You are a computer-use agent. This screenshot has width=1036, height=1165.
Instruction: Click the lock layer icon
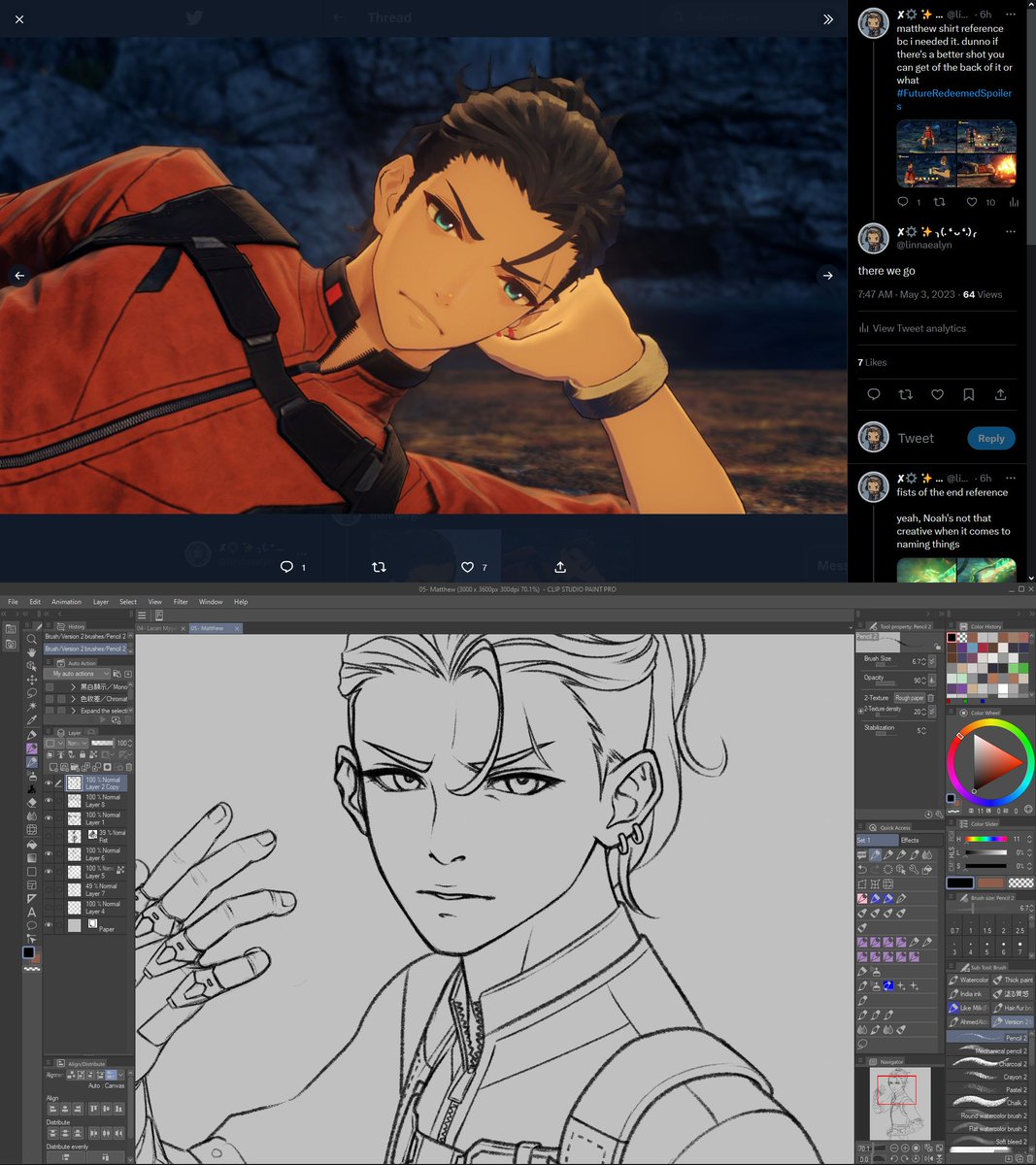pyautogui.click(x=83, y=754)
